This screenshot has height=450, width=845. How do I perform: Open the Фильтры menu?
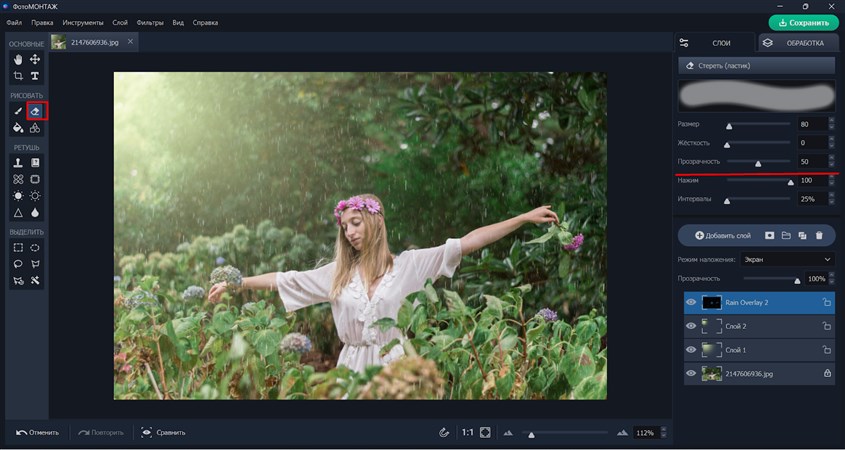pyautogui.click(x=150, y=22)
